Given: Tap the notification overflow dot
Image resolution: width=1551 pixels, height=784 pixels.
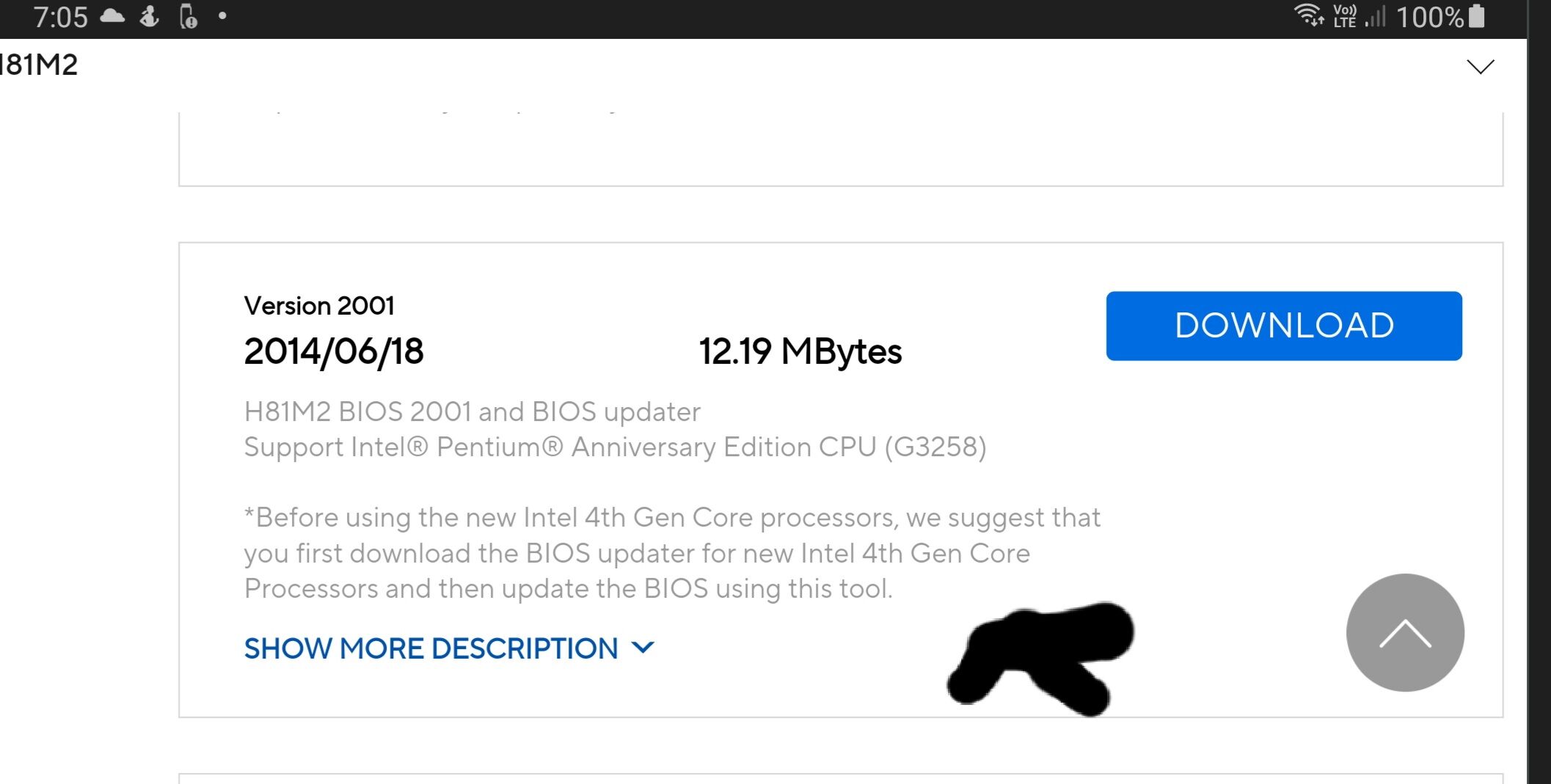Looking at the screenshot, I should [222, 15].
